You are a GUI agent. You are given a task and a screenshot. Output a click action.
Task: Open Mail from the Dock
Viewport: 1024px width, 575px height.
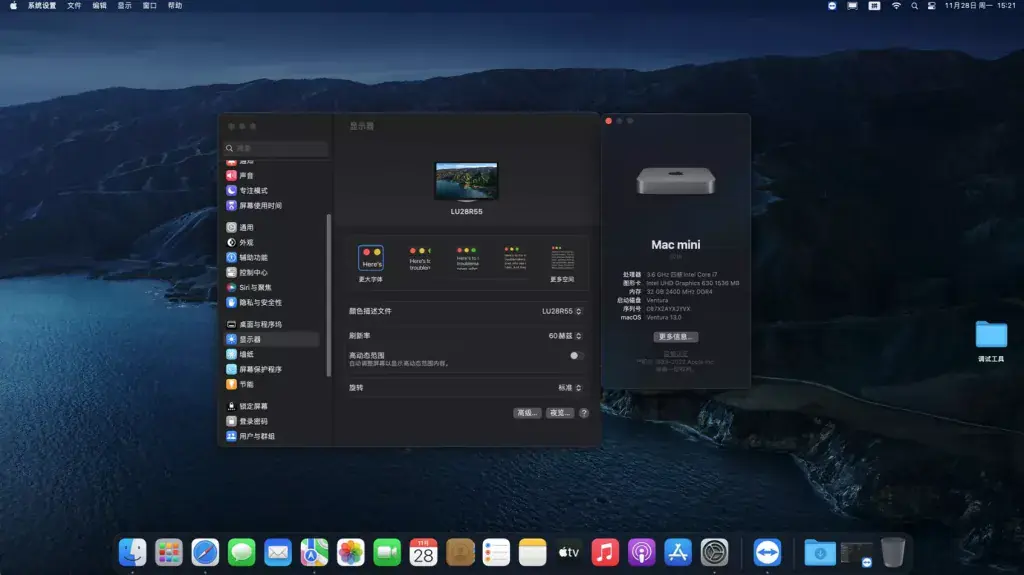(x=278, y=553)
